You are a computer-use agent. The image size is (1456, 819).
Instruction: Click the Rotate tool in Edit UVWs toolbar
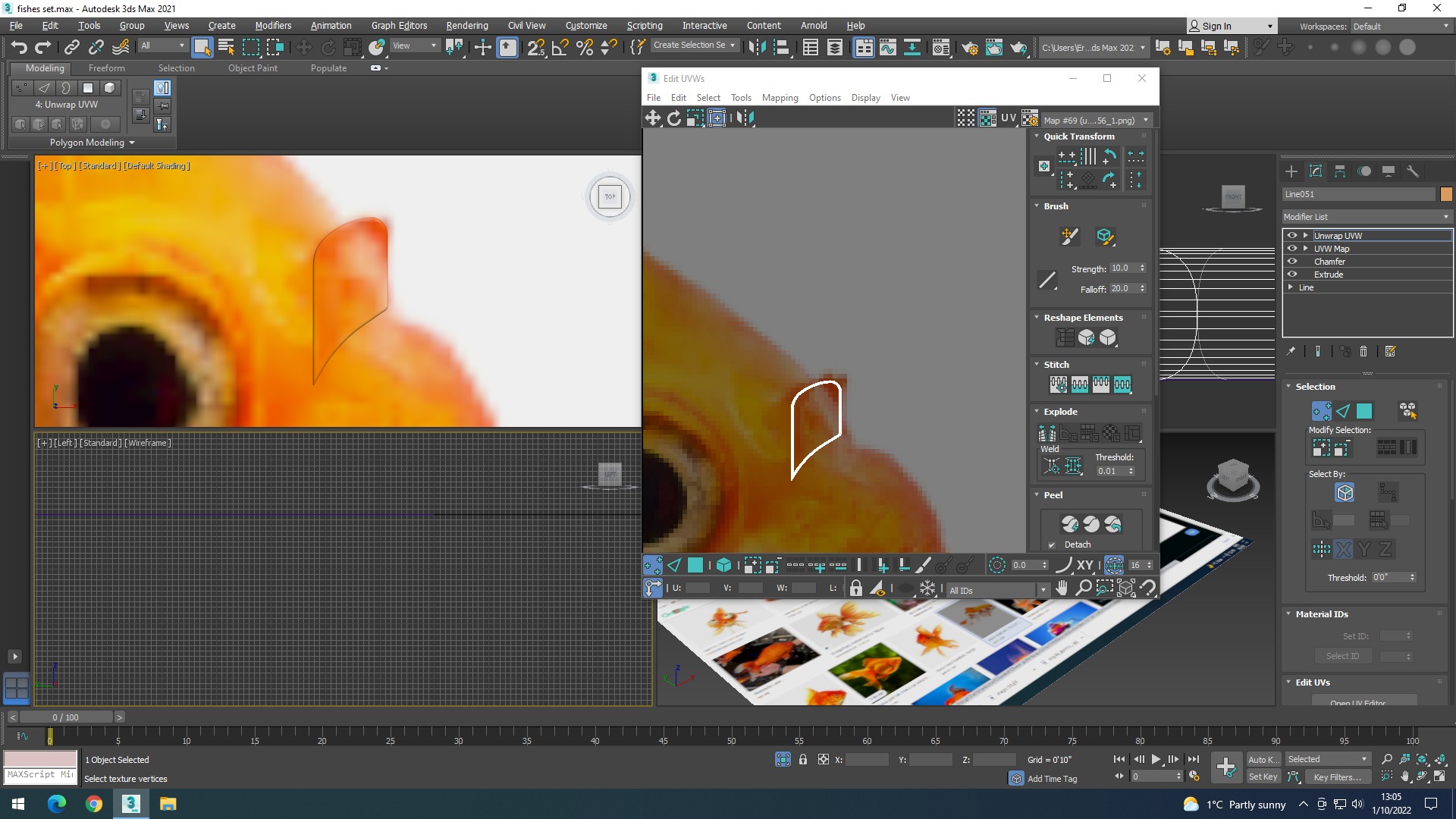673,118
